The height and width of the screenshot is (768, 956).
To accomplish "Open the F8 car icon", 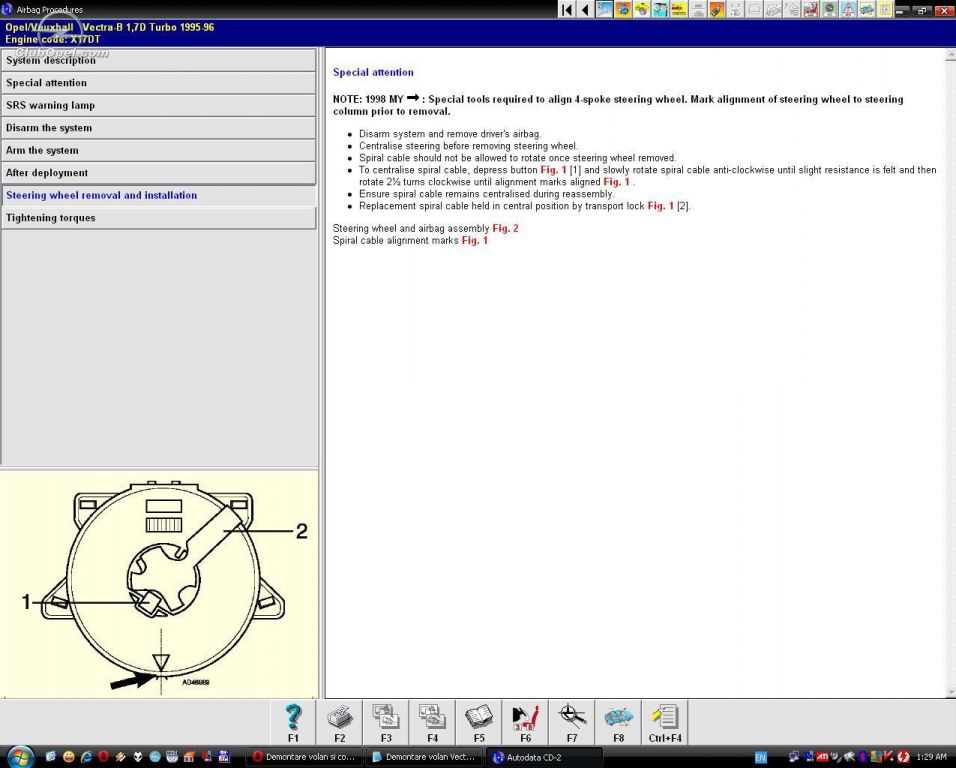I will point(618,722).
